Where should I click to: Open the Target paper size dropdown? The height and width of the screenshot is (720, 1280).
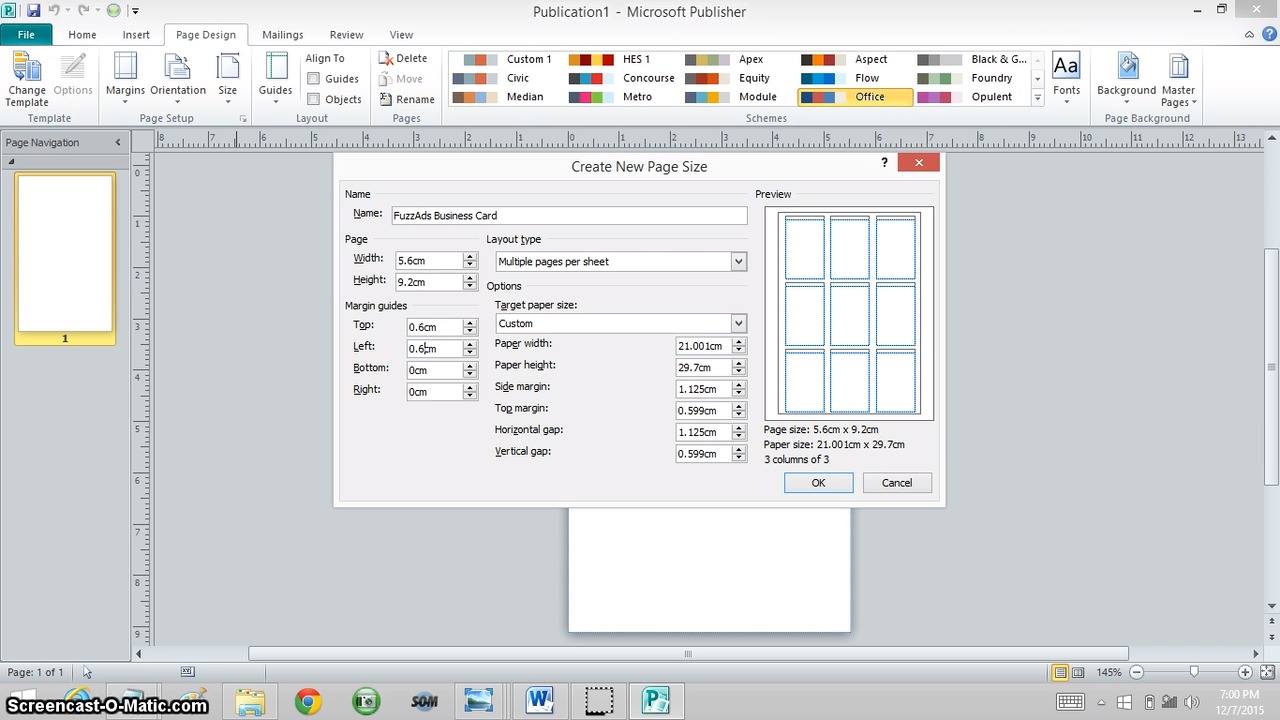738,324
